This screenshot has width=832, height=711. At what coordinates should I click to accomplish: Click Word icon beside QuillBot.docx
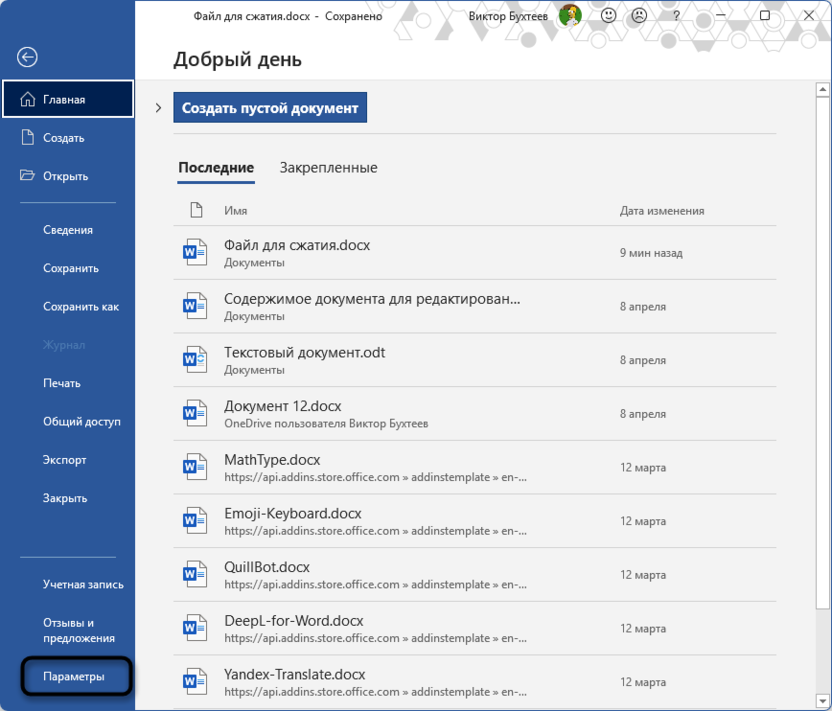coord(194,574)
